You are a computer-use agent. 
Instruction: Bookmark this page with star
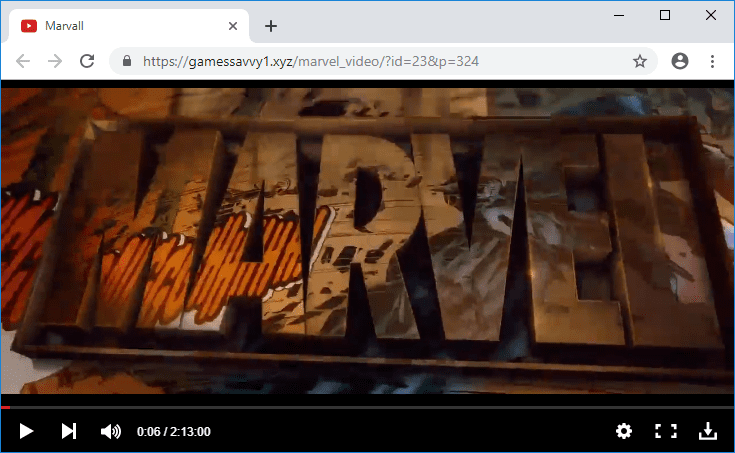tap(640, 61)
